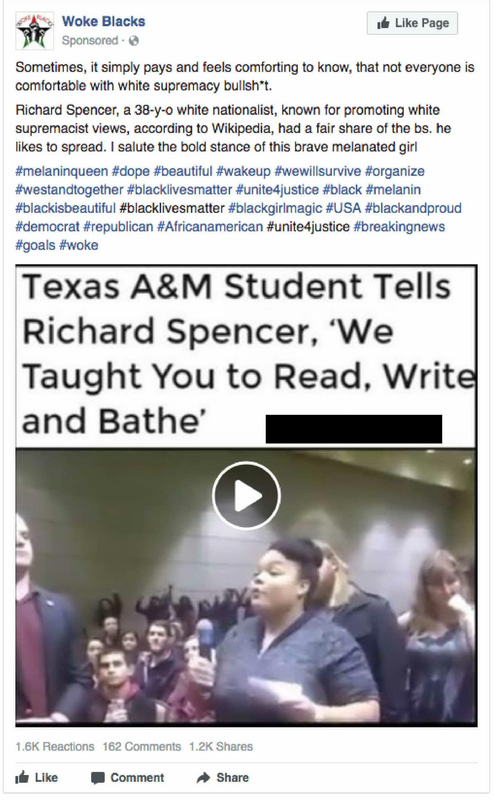Open the Woke Blacks page name link
493x800 pixels.
coord(104,21)
